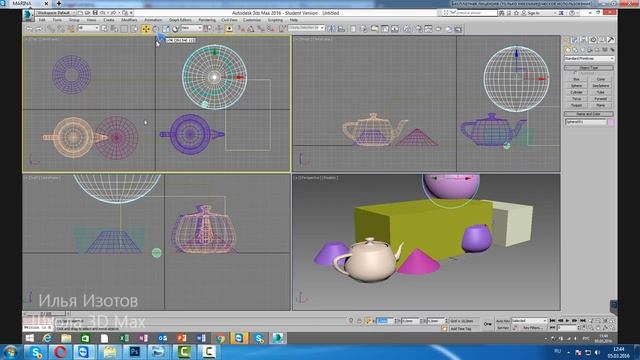The height and width of the screenshot is (360, 640).
Task: Click the Cylinder primitive button
Action: click(x=577, y=92)
